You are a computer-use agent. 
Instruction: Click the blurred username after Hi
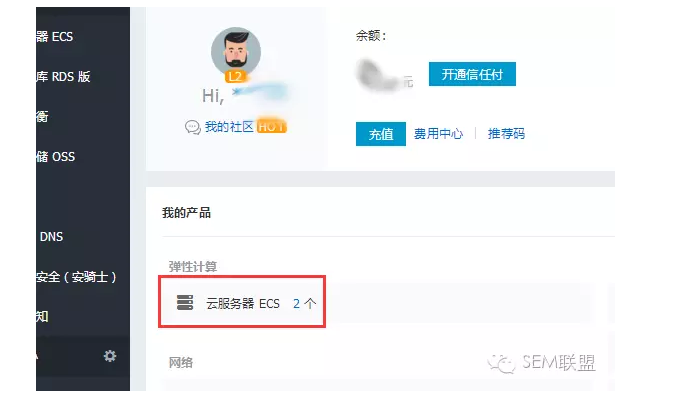[260, 92]
